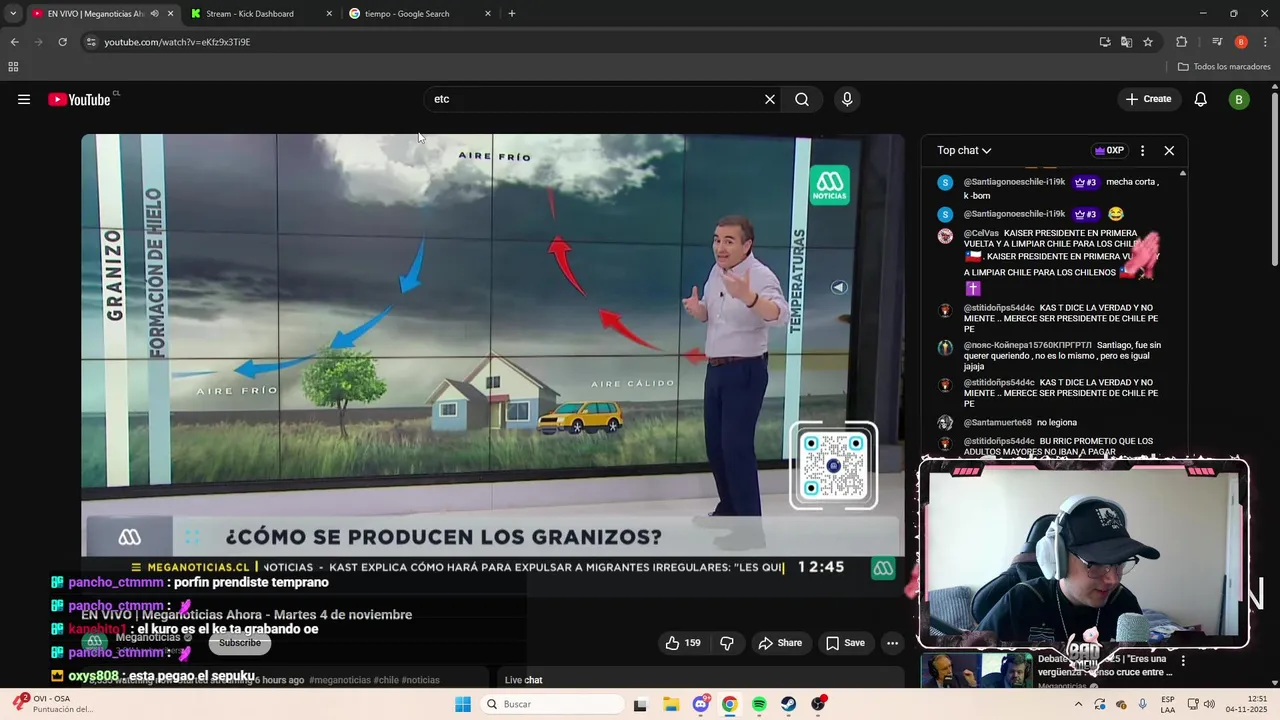Open the 0XP channel points badge
Image resolution: width=1280 pixels, height=720 pixels.
pyautogui.click(x=1109, y=150)
